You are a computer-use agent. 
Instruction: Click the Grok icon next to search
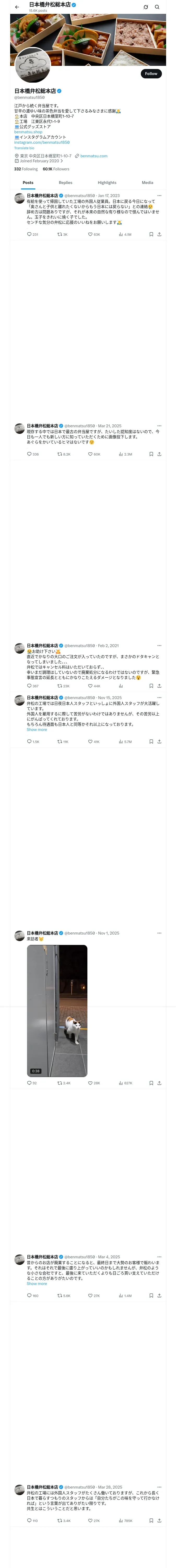tap(146, 7)
